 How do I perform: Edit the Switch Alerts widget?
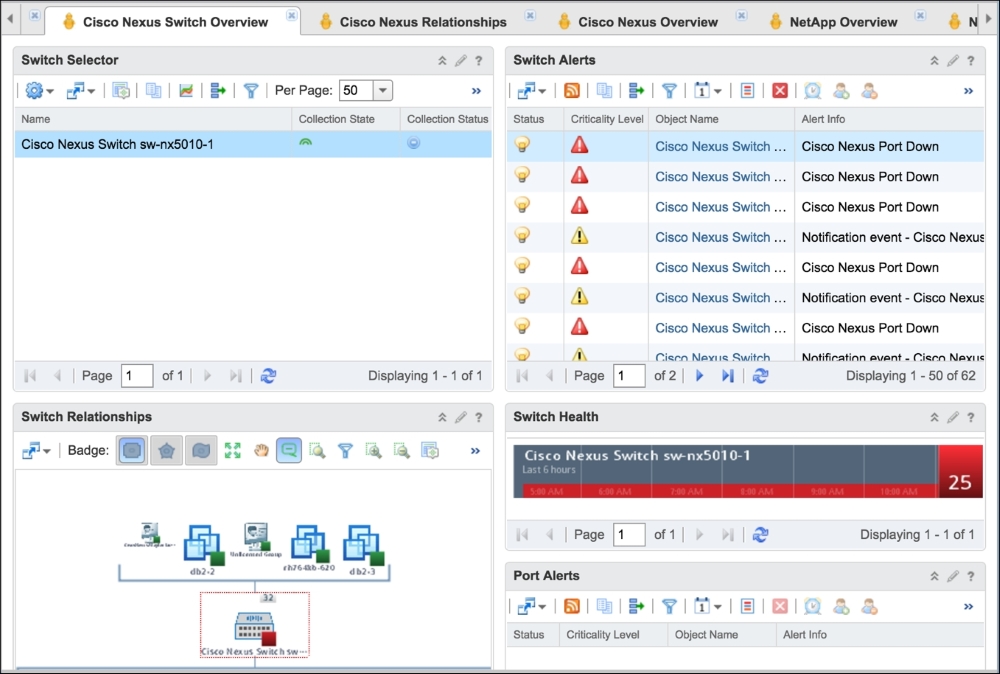[953, 61]
